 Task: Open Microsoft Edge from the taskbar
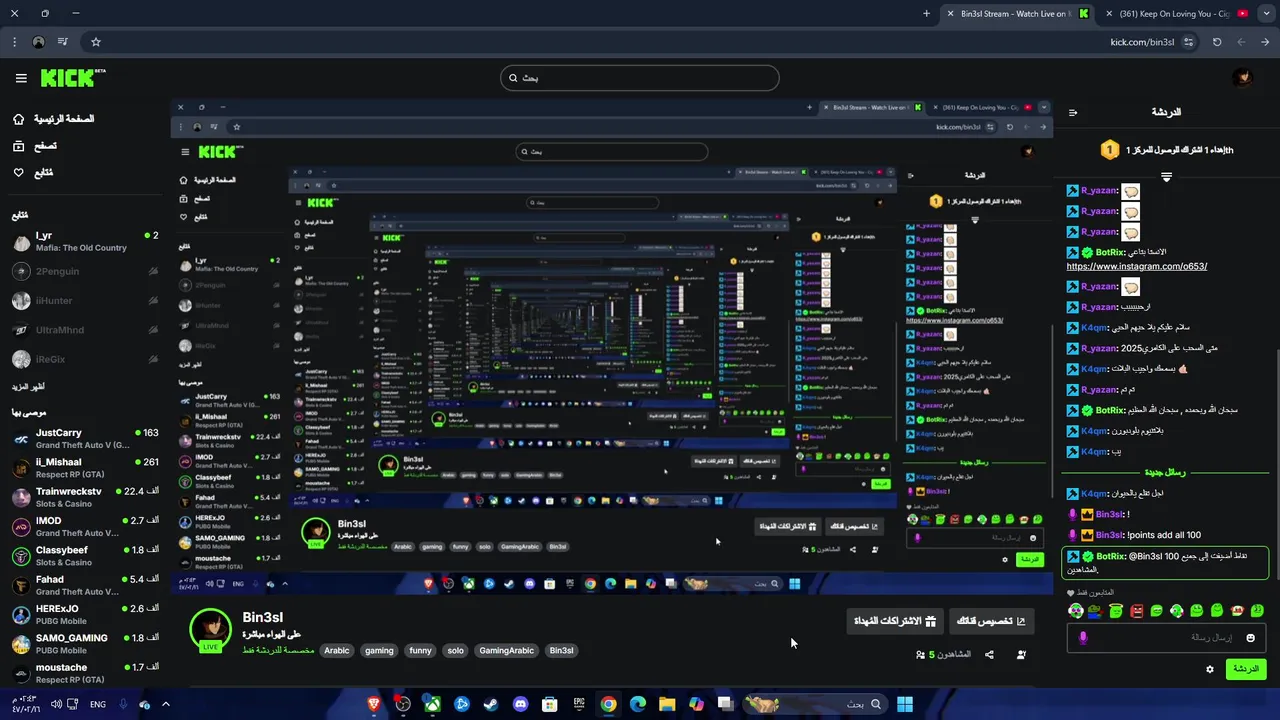[x=637, y=704]
